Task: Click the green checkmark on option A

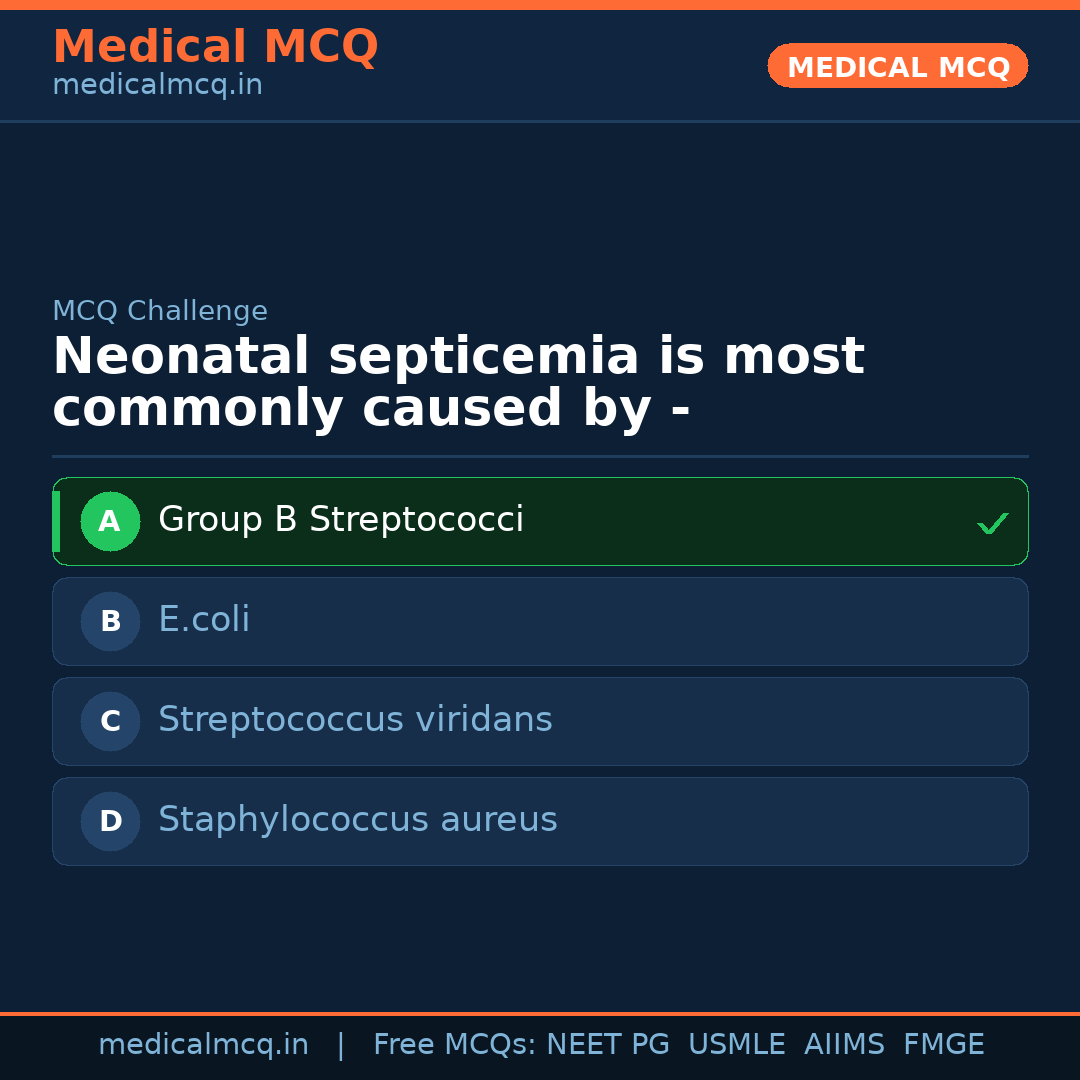Action: (992, 523)
